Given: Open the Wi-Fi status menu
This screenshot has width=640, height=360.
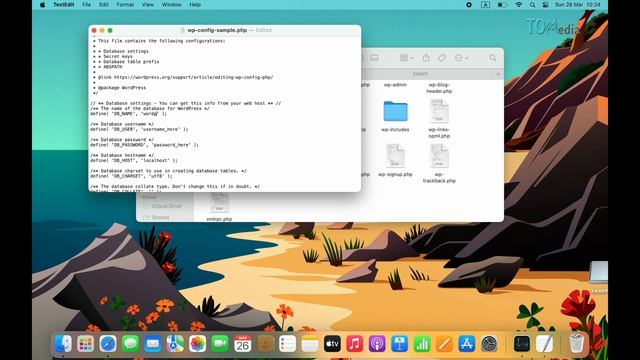Looking at the screenshot, I should coord(518,4).
